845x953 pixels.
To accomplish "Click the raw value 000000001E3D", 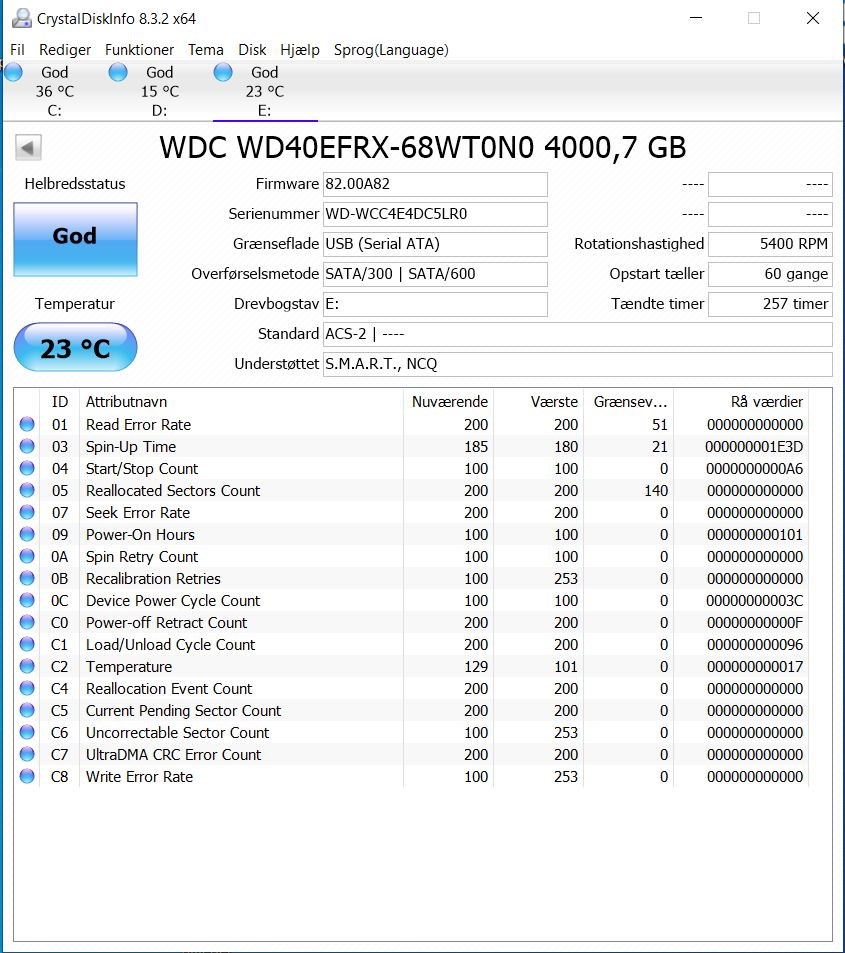I will (754, 447).
